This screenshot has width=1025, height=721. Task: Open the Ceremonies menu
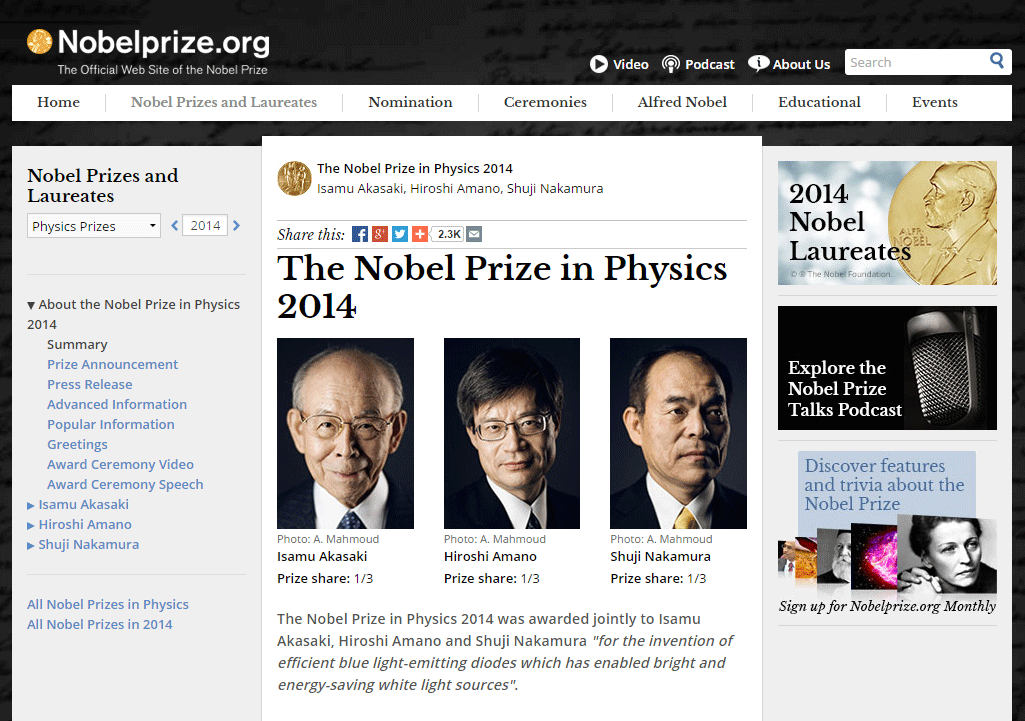[x=545, y=103]
